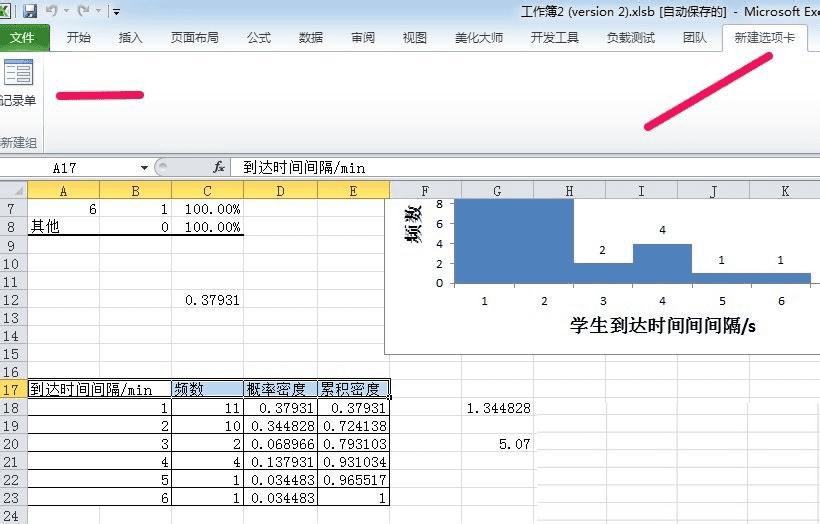This screenshot has height=524, width=820.
Task: Click cell with frequency 10
Action: pos(208,426)
